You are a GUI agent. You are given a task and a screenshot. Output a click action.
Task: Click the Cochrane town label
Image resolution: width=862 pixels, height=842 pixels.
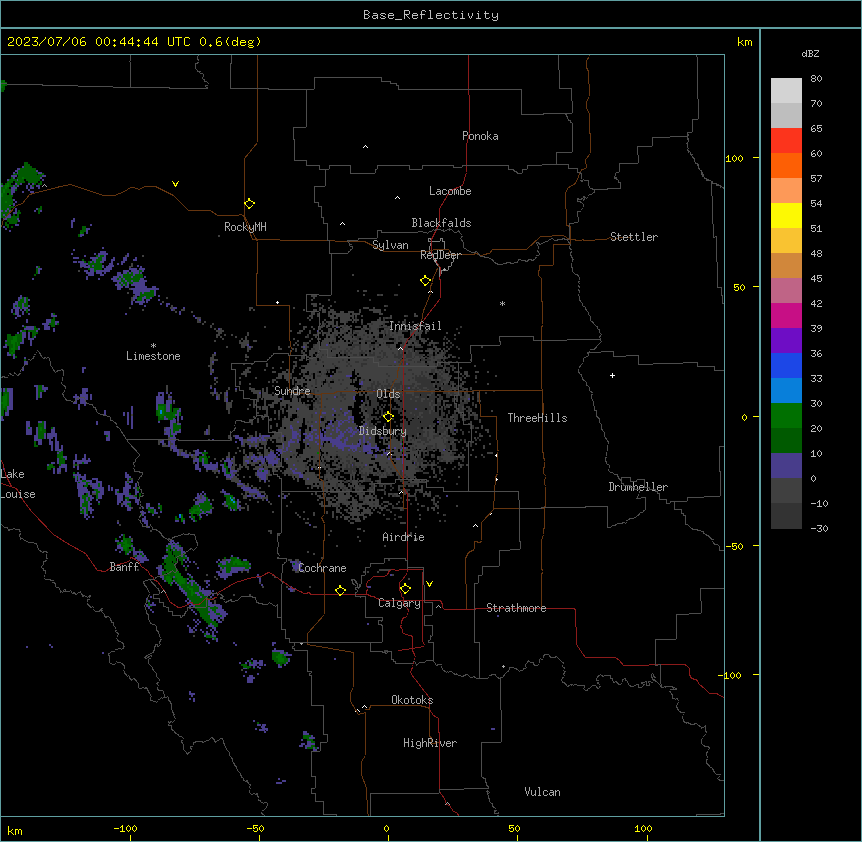click(322, 568)
